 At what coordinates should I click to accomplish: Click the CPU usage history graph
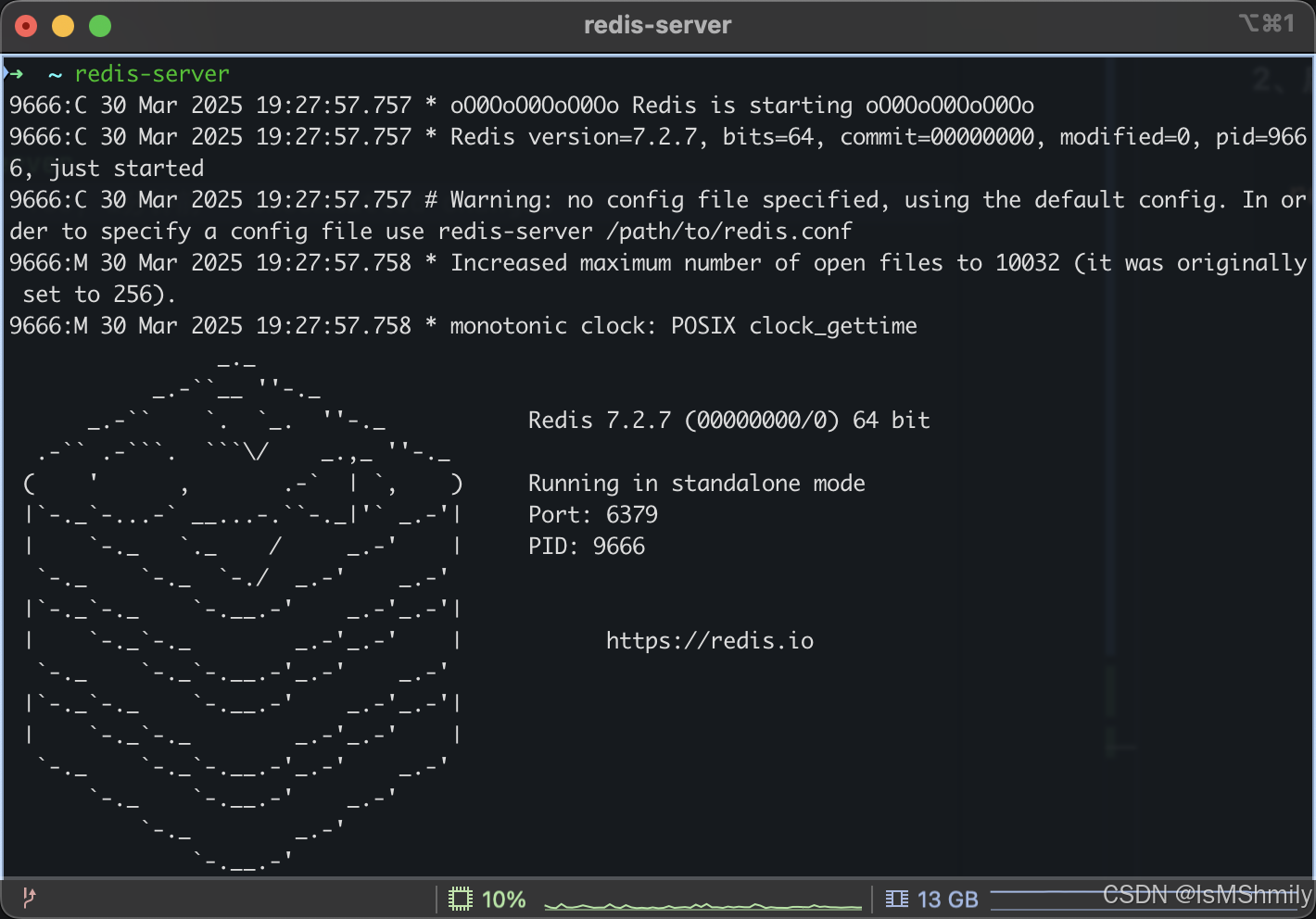tap(703, 904)
